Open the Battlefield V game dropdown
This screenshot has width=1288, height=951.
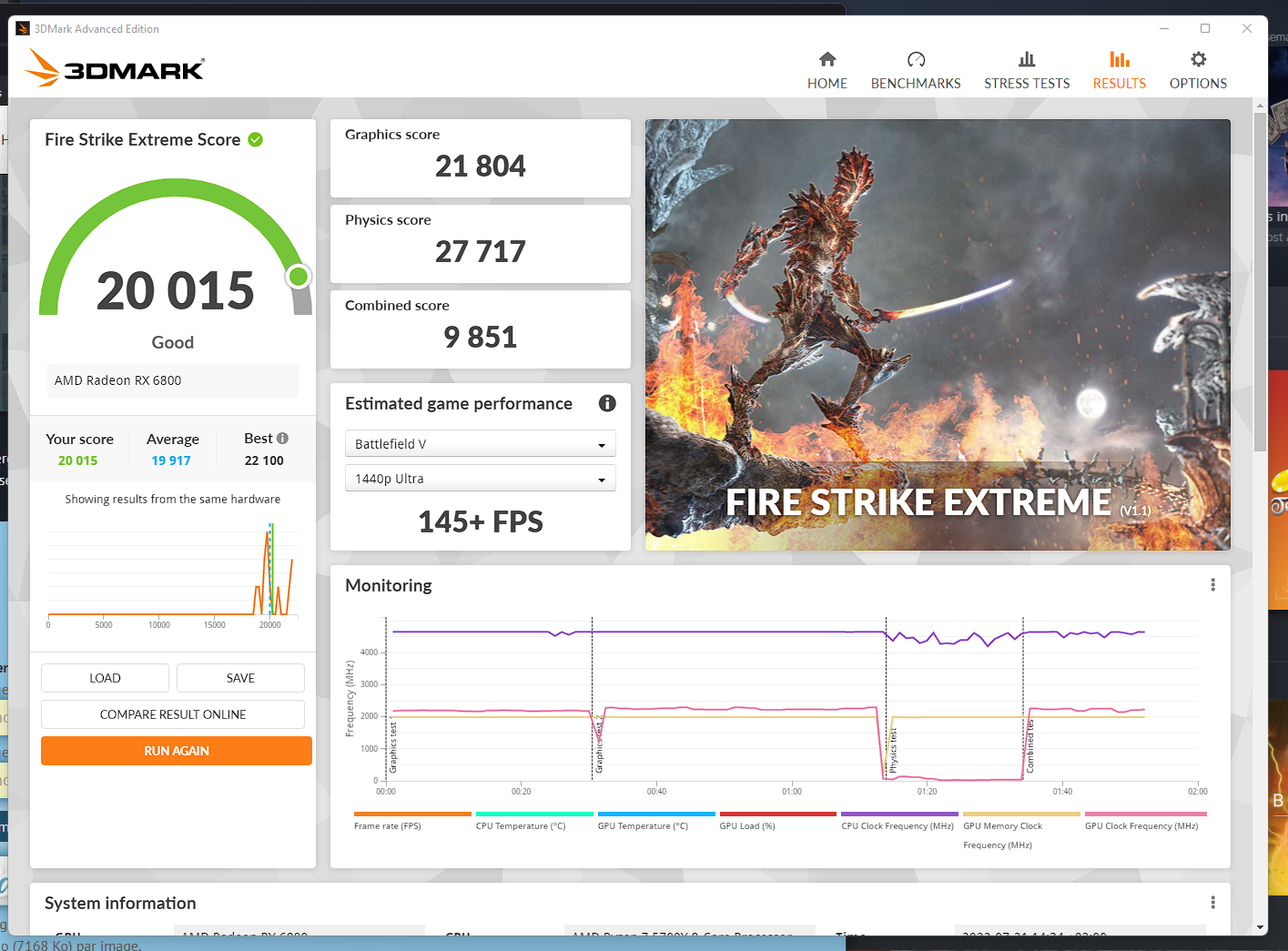point(481,443)
